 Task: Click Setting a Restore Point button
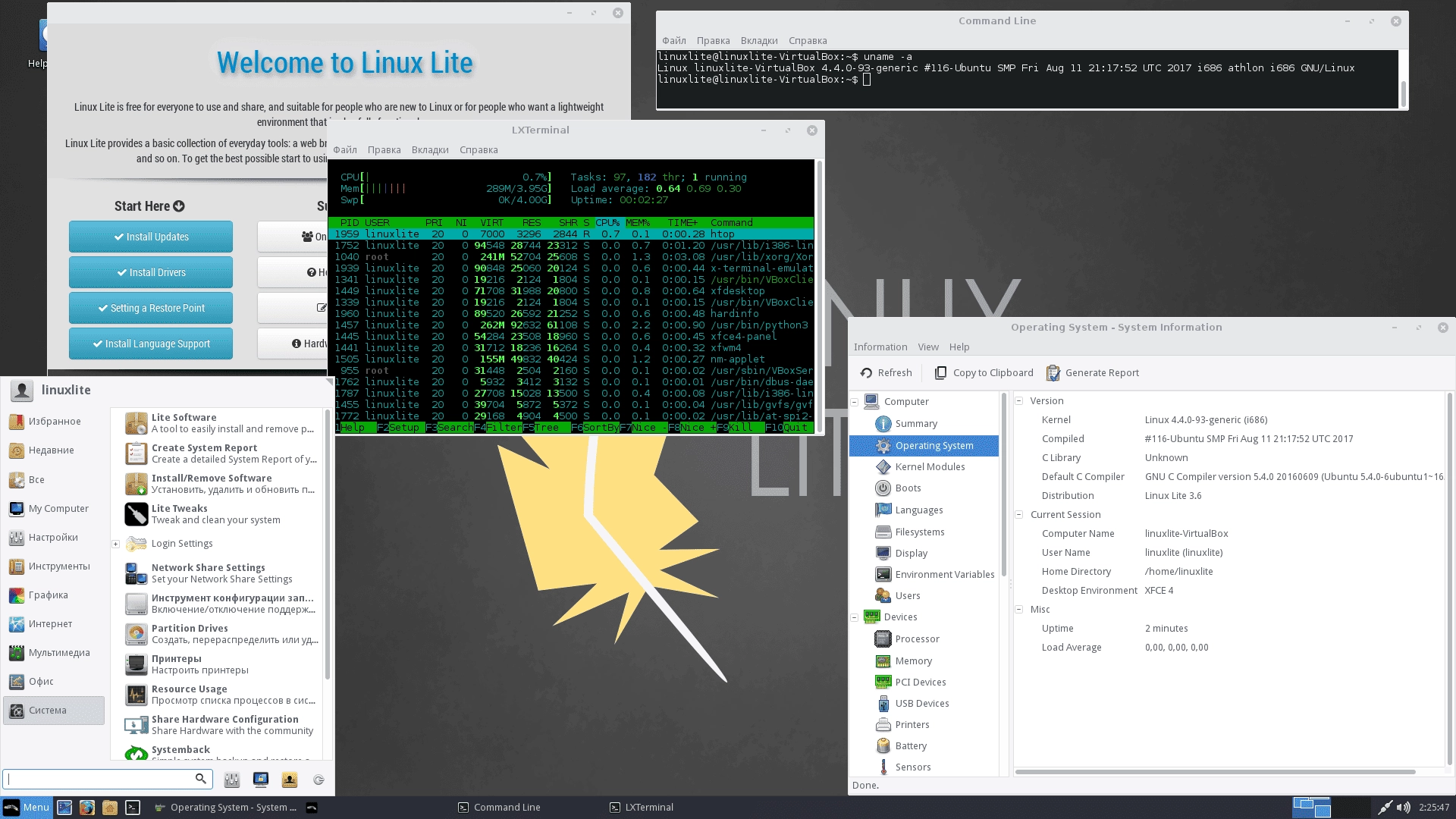point(151,309)
